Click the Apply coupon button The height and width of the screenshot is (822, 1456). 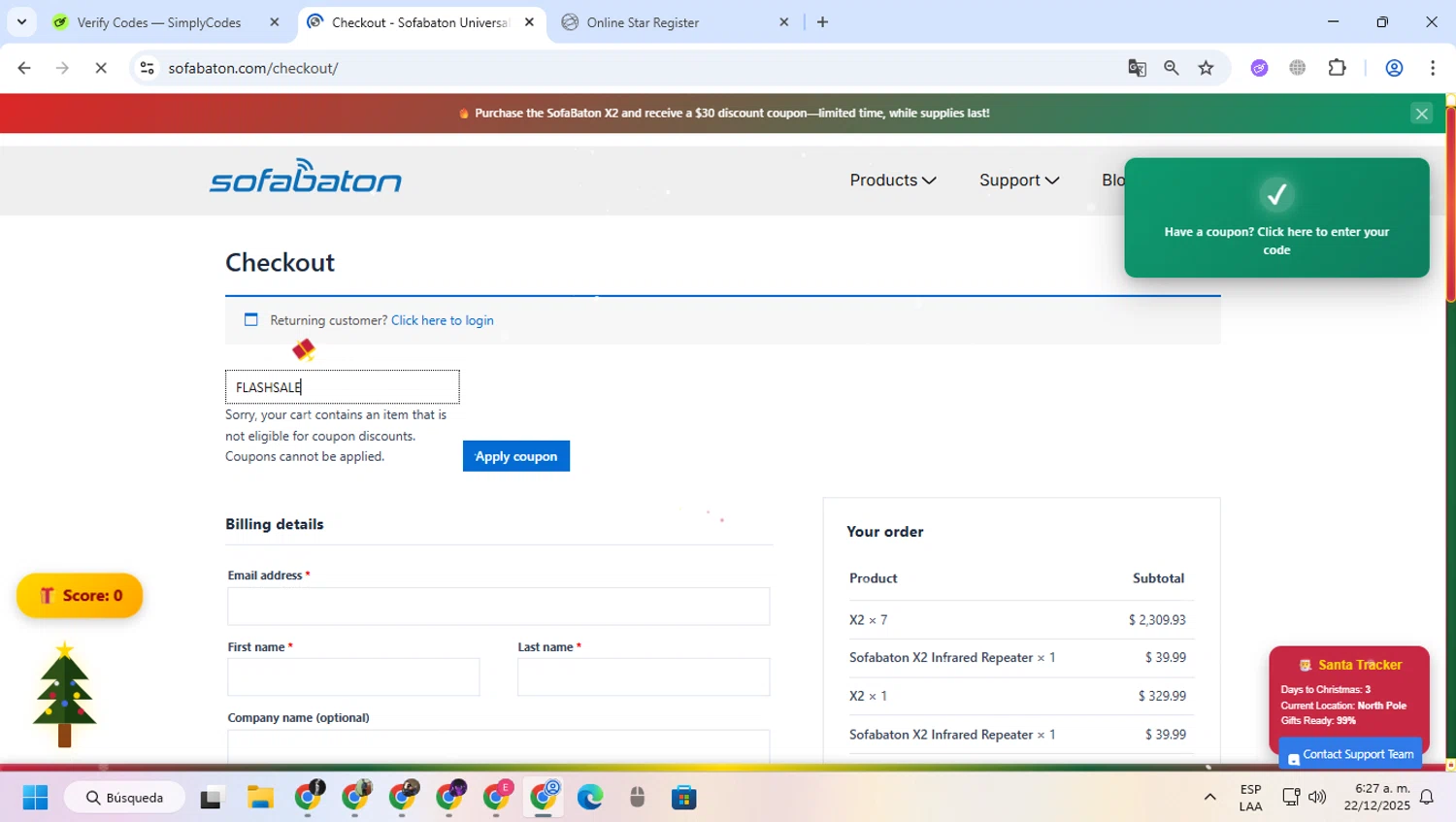click(516, 456)
